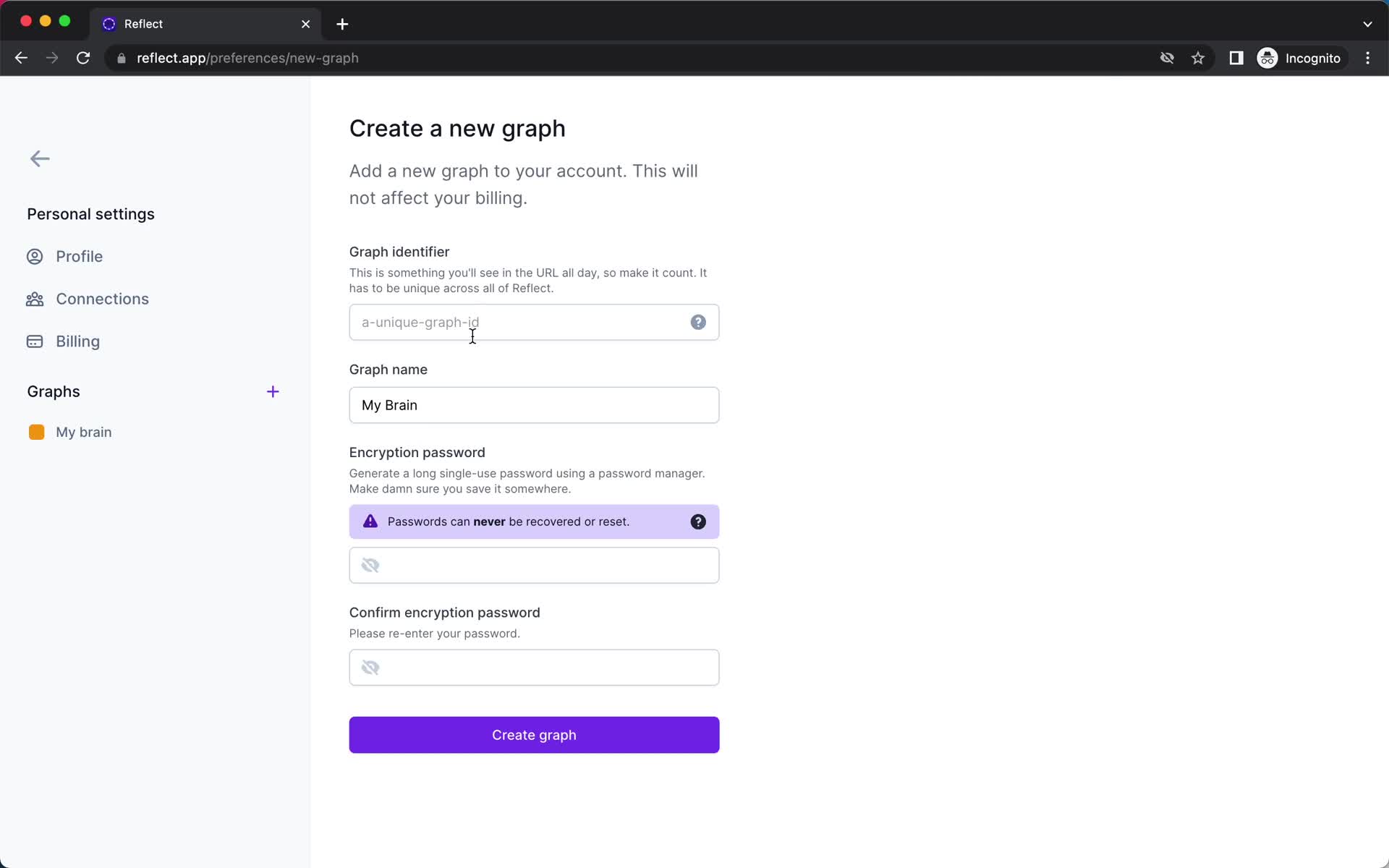Click the Graph name input field
The width and height of the screenshot is (1389, 868).
pos(534,405)
